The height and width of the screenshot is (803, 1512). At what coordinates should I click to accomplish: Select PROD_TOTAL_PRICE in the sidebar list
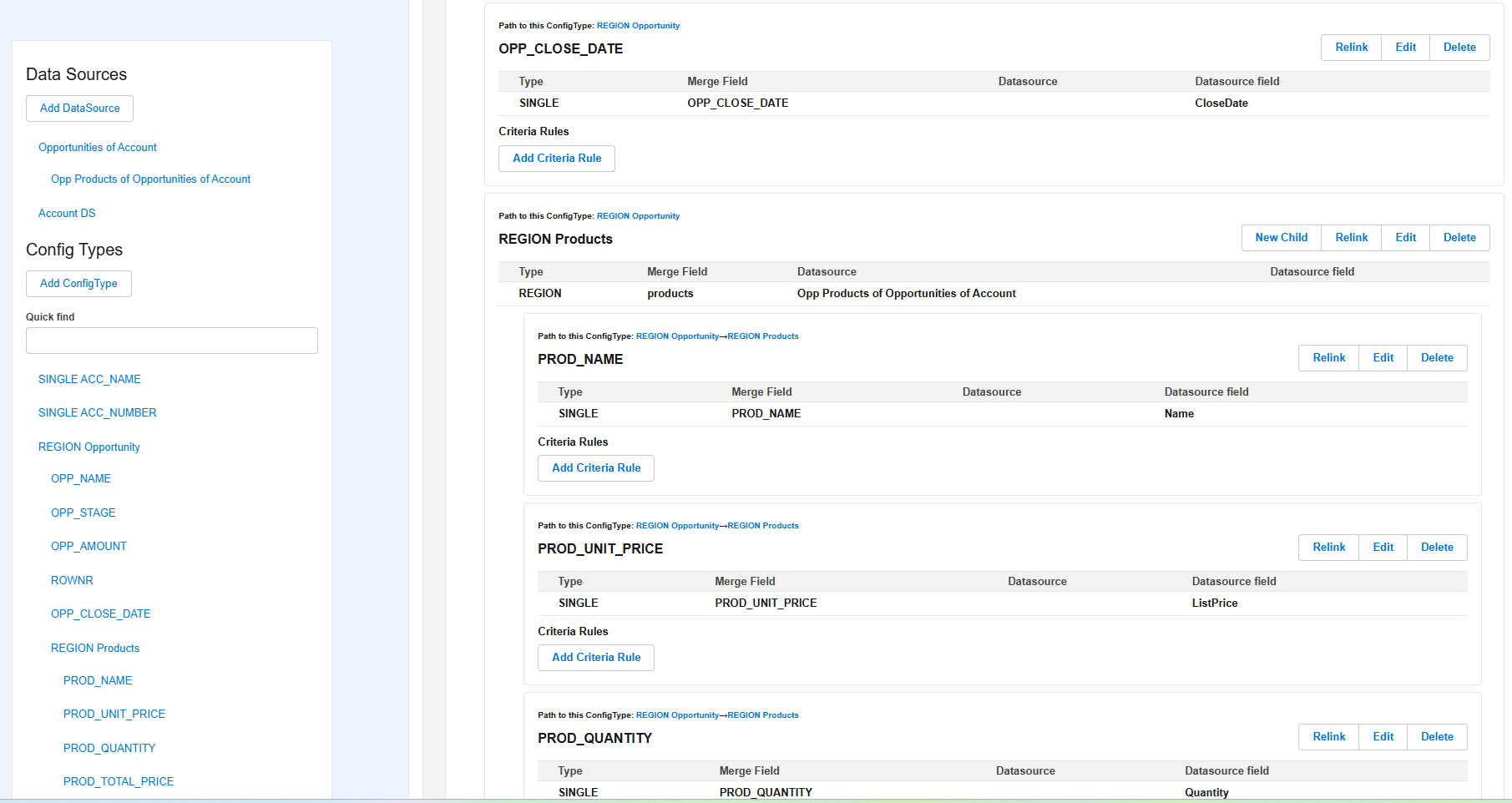(x=119, y=782)
